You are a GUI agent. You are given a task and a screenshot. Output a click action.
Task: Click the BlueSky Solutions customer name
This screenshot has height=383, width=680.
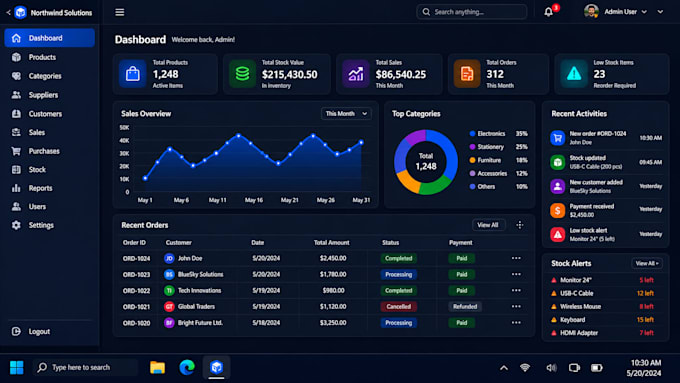200,274
